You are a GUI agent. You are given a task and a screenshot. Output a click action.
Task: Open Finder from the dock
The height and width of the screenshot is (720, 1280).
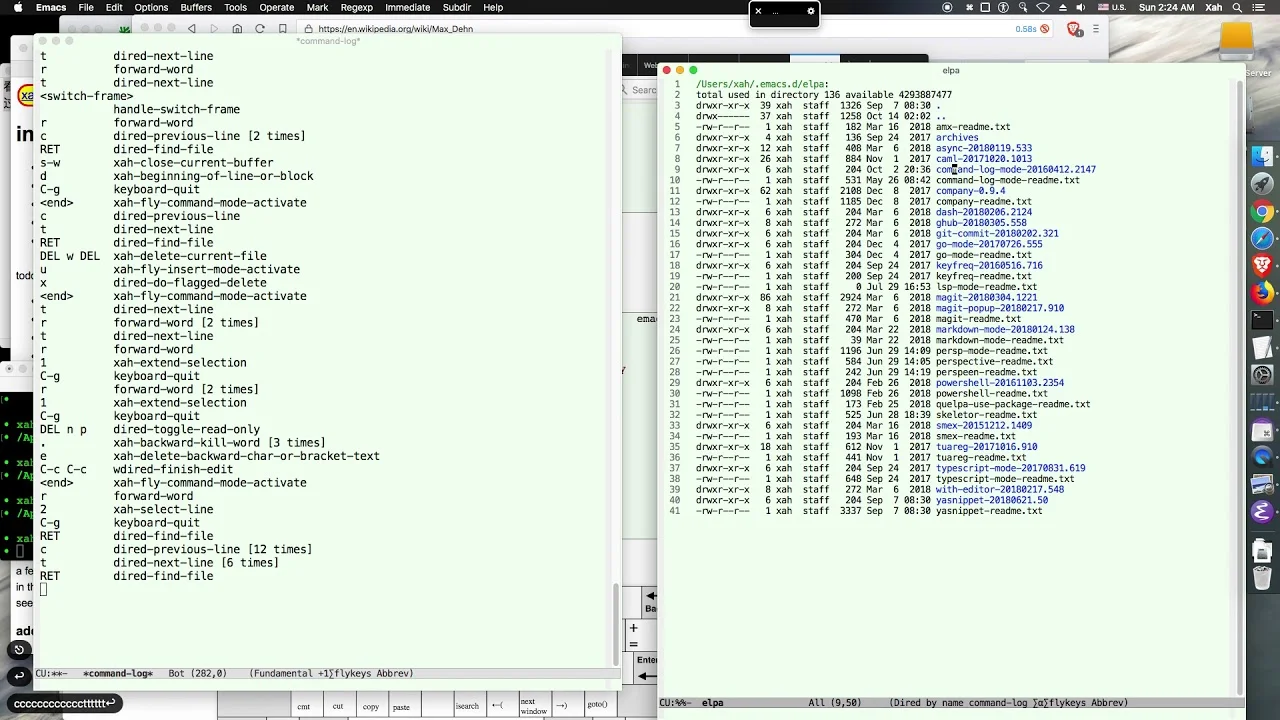tap(1262, 157)
